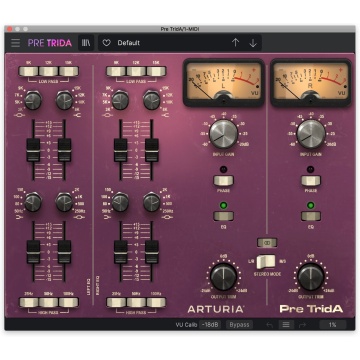Click the right channel EQ green LED
360x360 pixels.
[311, 205]
